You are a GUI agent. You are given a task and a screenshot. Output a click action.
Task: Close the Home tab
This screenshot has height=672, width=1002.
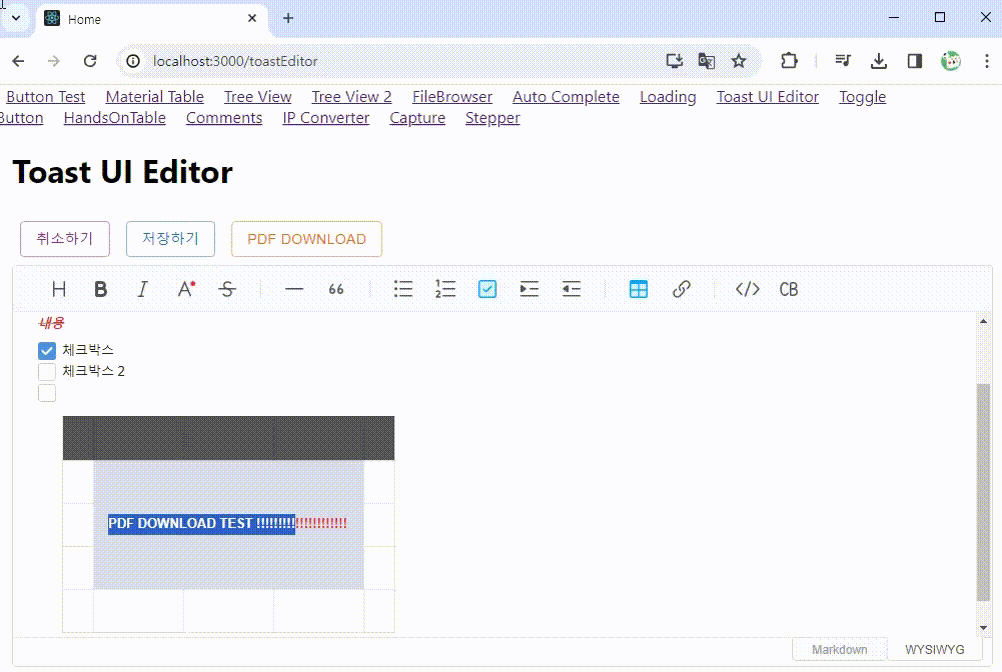[252, 19]
